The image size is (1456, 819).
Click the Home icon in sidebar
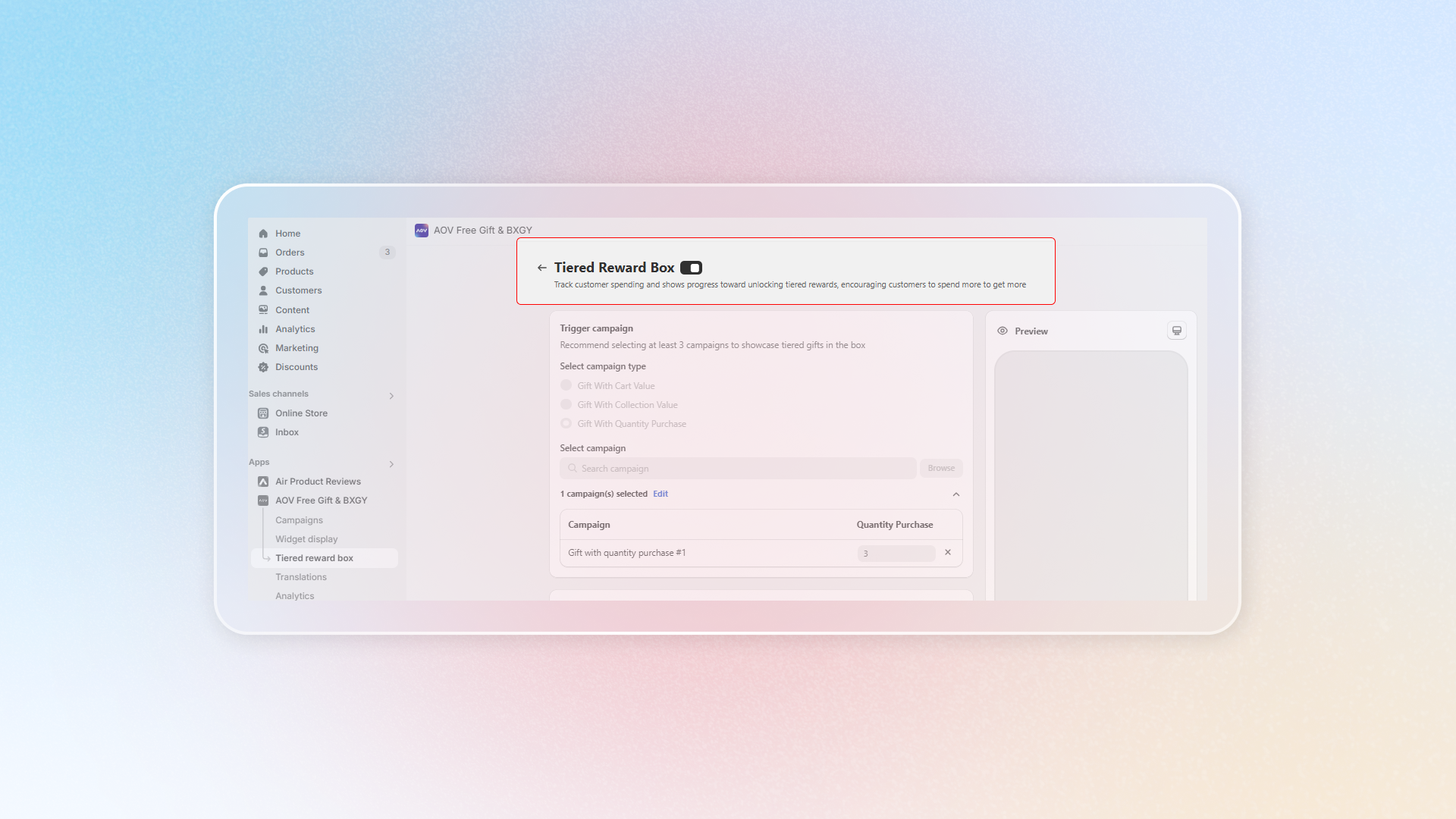click(263, 234)
